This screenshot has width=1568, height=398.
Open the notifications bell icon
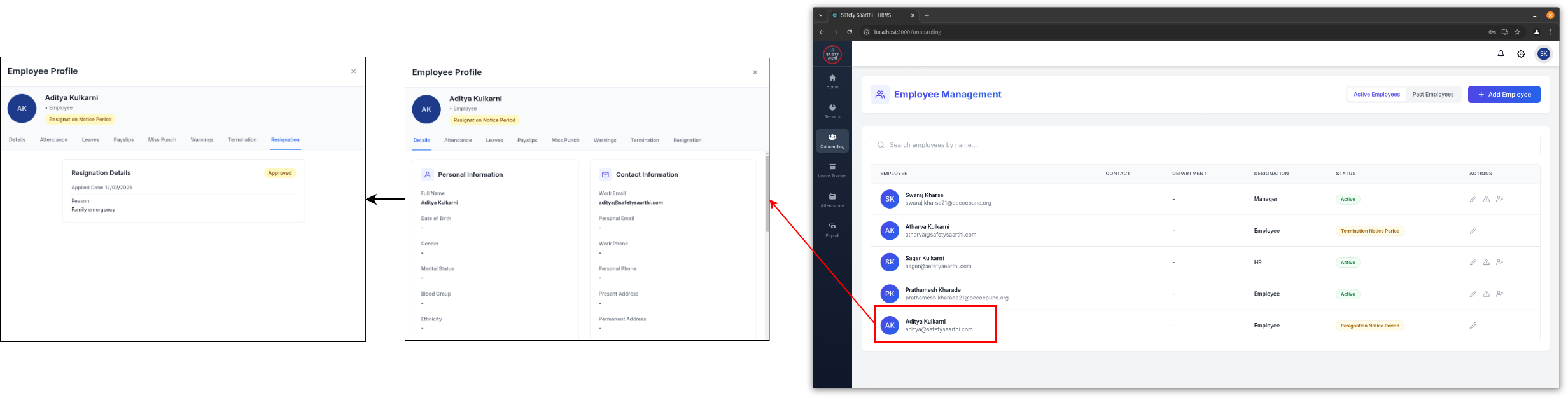1501,54
